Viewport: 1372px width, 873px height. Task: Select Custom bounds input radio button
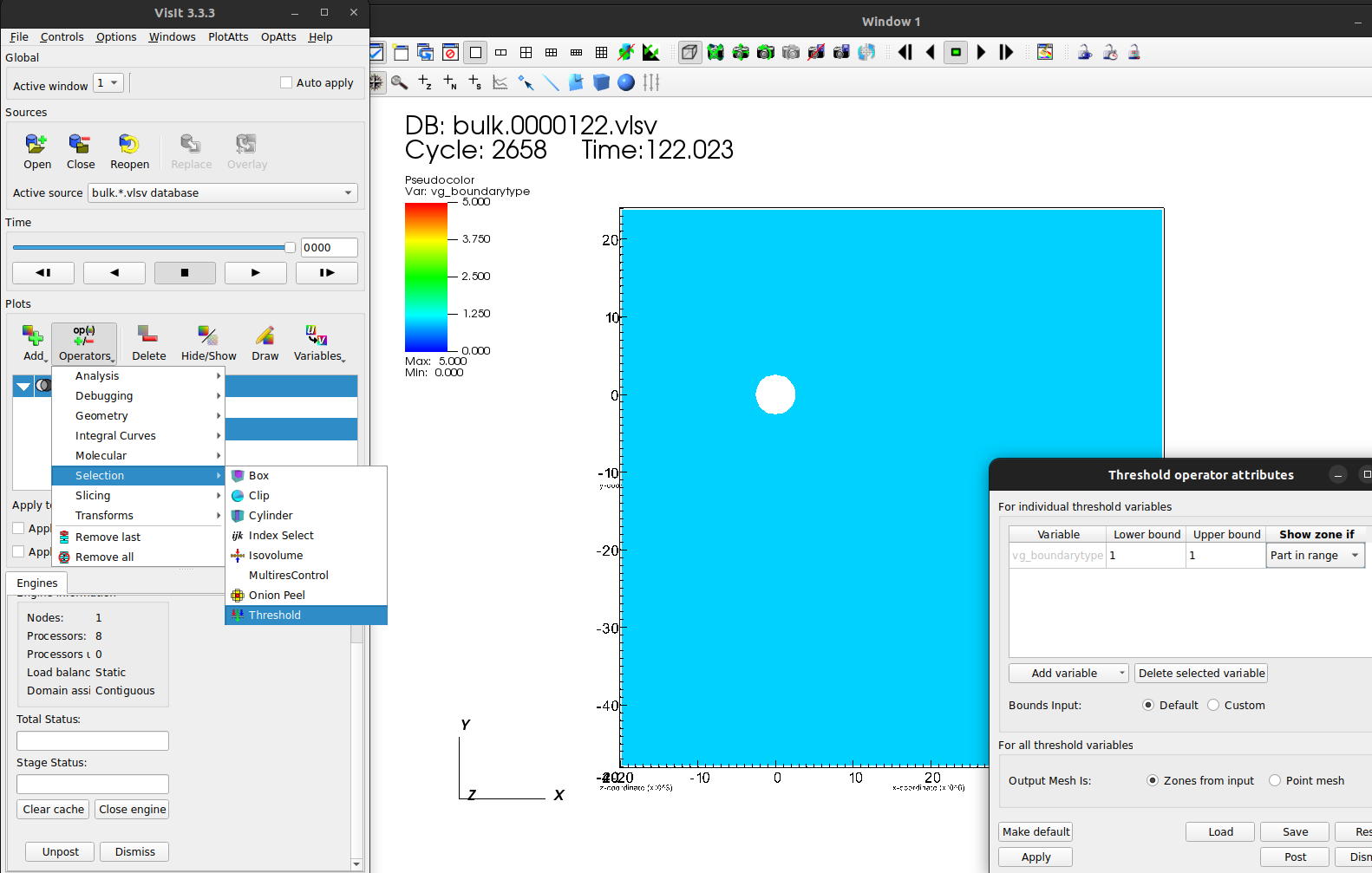(x=1213, y=706)
